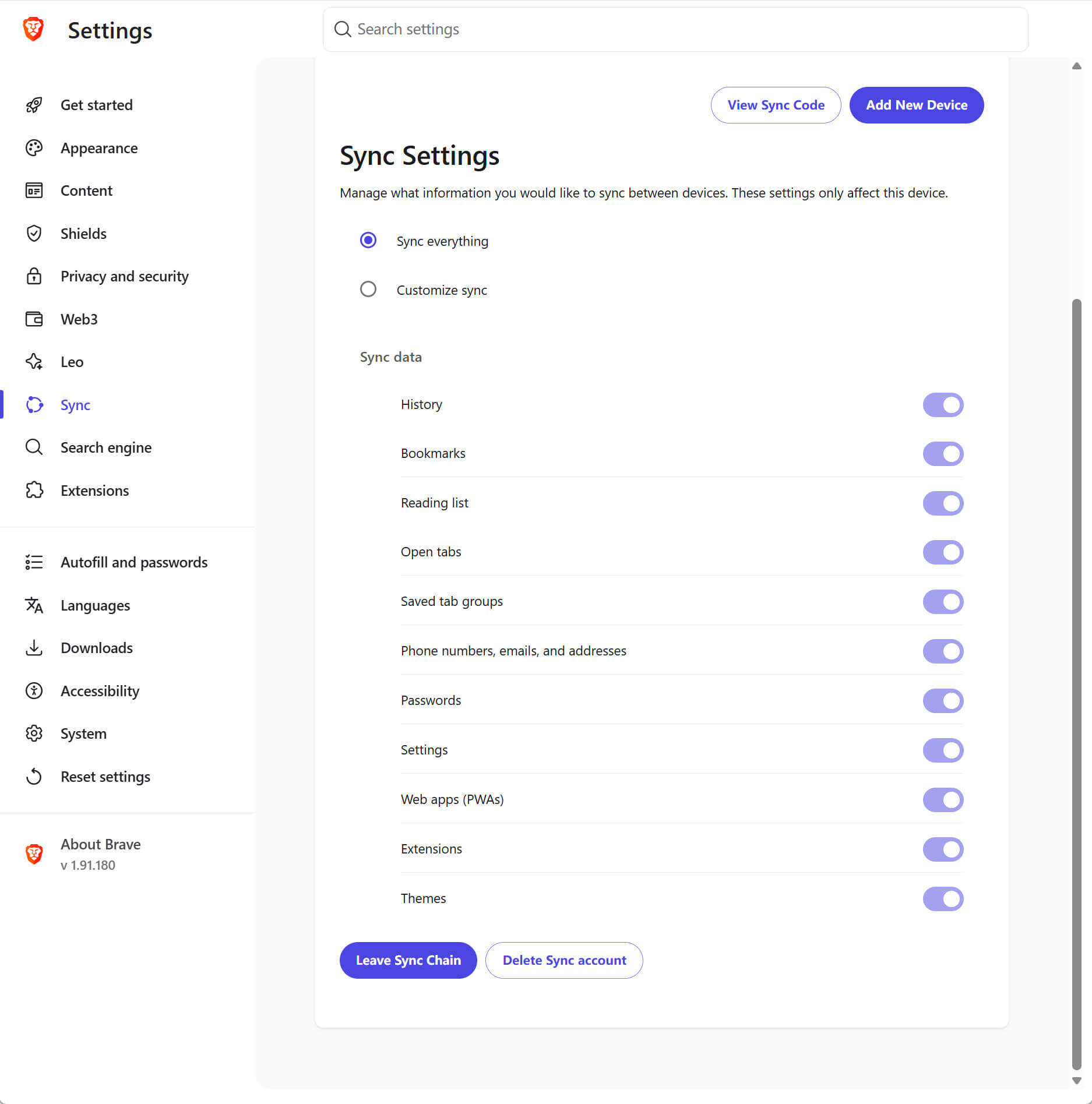Click the scrollbar down arrow
Image resolution: width=1092 pixels, height=1104 pixels.
pyautogui.click(x=1076, y=1081)
